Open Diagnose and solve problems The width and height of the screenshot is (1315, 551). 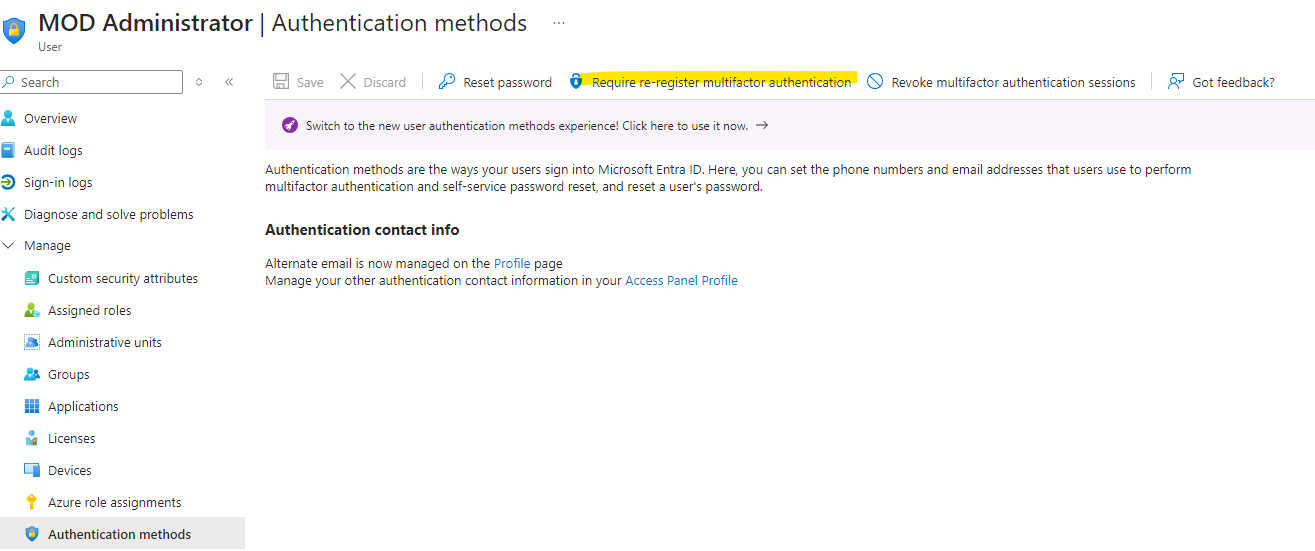tap(109, 214)
